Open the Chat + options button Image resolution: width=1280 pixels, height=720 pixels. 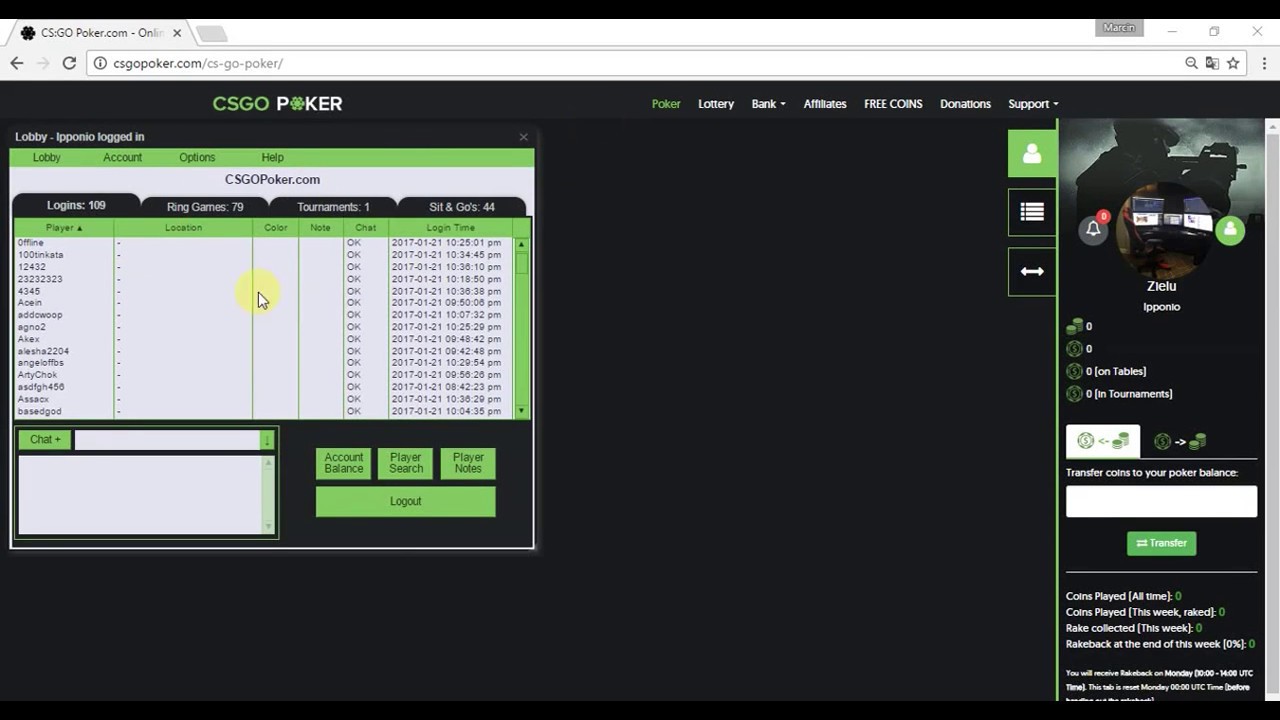tap(45, 440)
